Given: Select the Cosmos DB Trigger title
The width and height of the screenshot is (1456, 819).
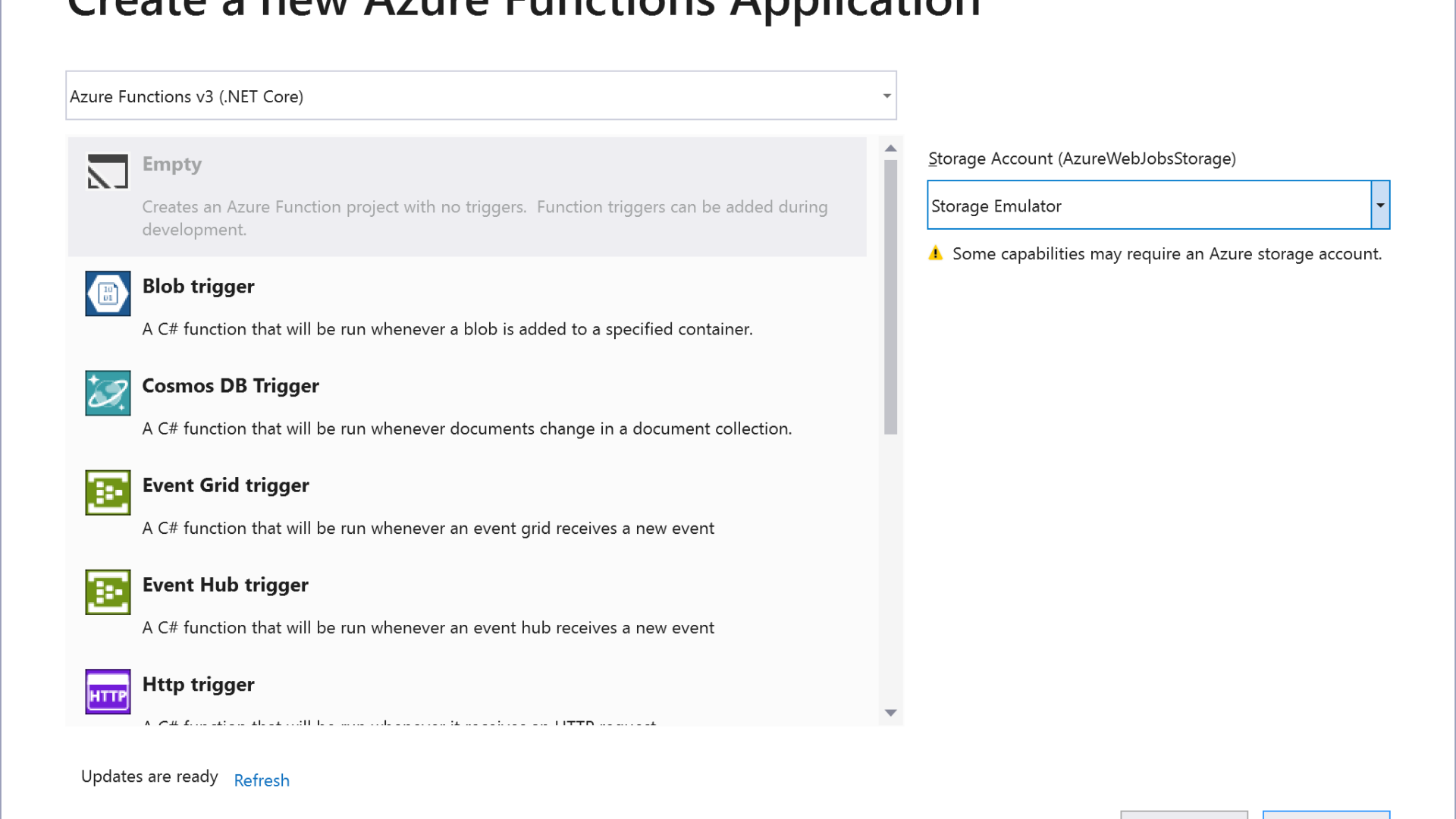Looking at the screenshot, I should (x=231, y=385).
